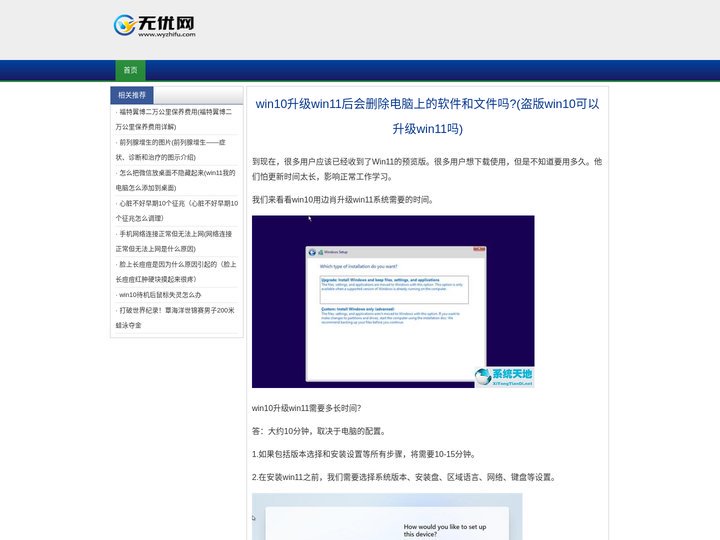Click the article title about win10升级win11

pos(427,116)
